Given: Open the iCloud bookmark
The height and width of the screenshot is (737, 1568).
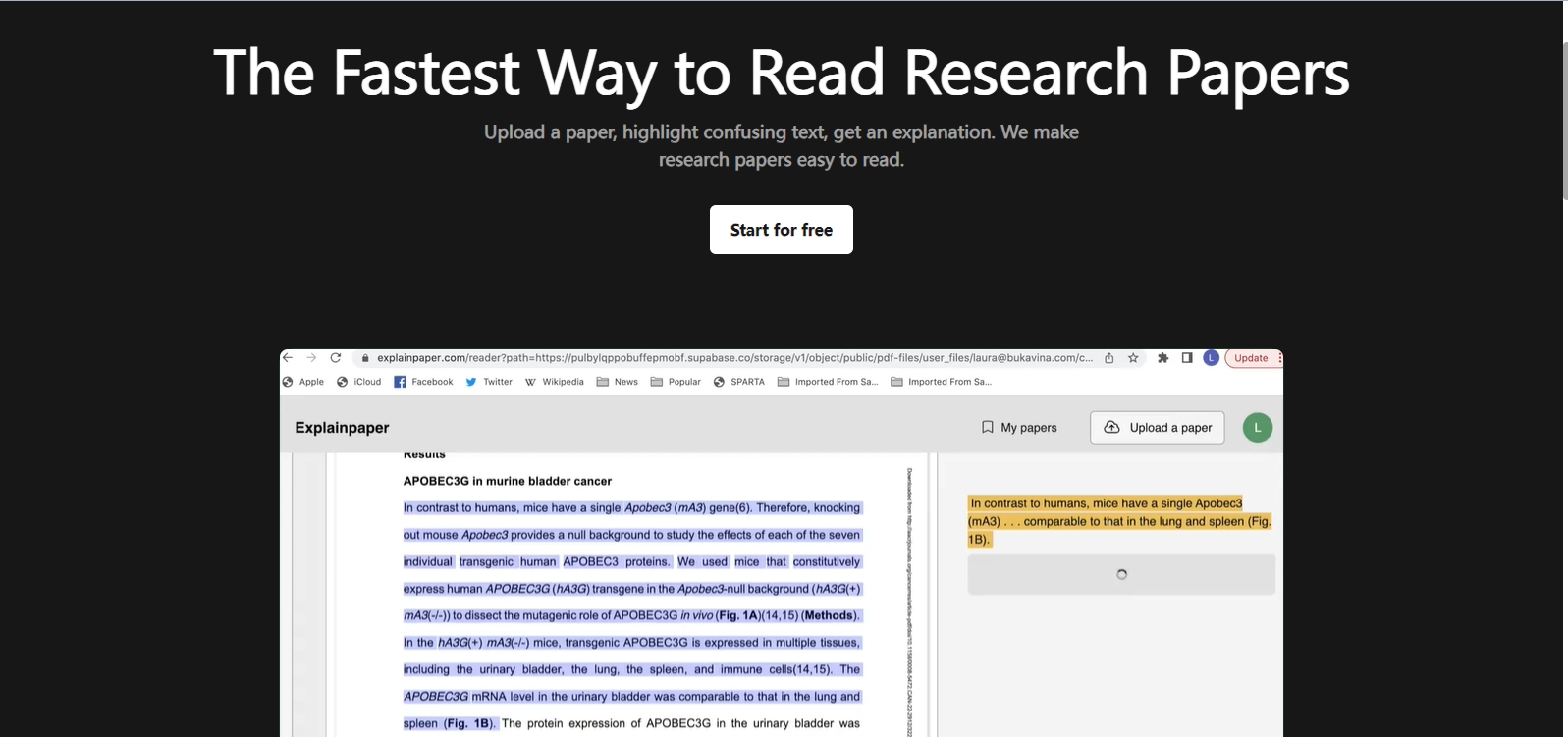Looking at the screenshot, I should (x=358, y=382).
